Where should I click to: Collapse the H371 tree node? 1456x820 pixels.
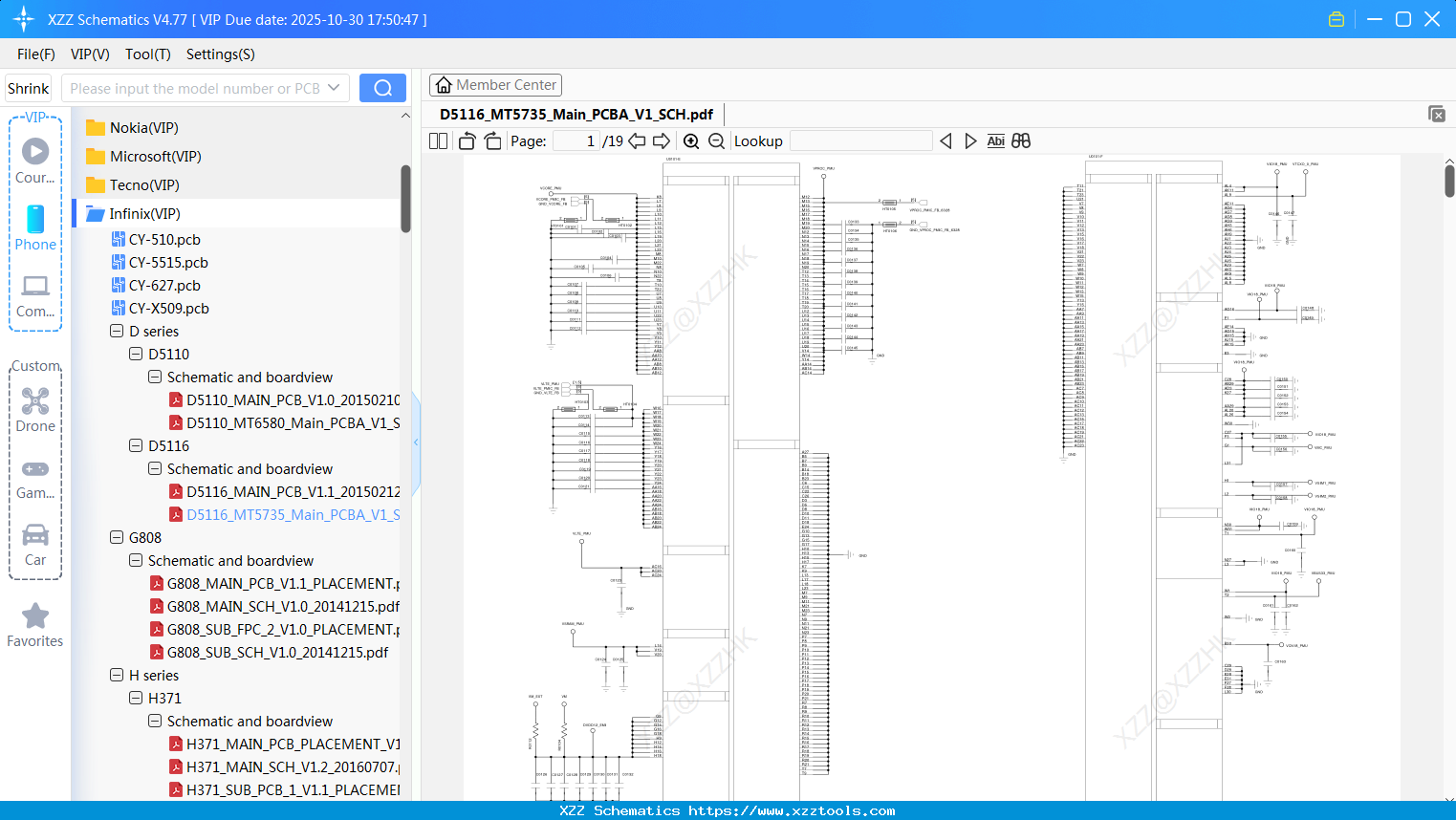[x=136, y=699]
